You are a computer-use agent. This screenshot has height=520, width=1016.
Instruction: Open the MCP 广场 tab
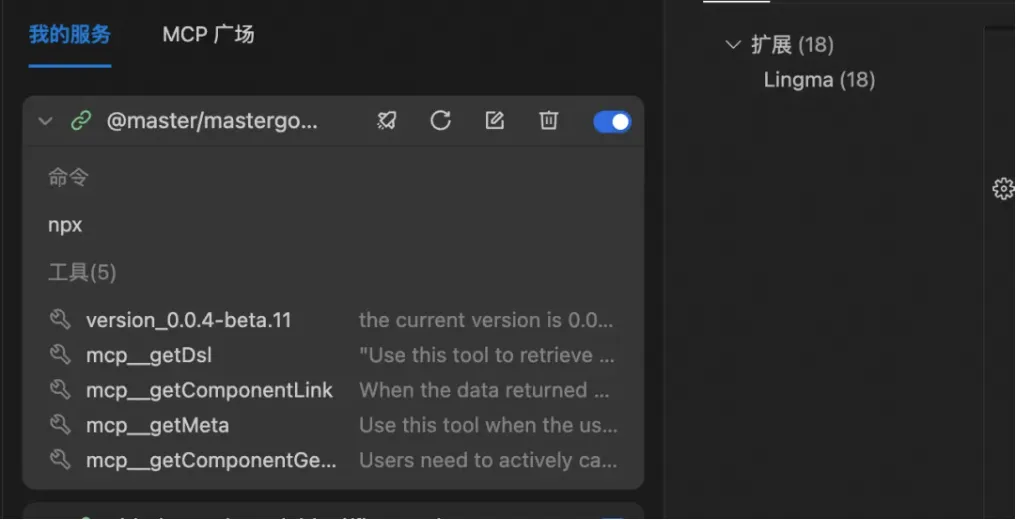tap(208, 35)
